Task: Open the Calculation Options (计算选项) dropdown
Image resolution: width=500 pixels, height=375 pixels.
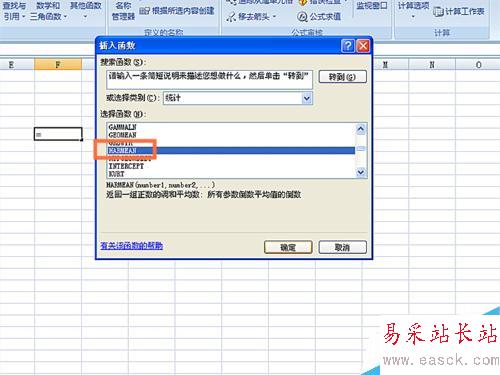Action: click(413, 9)
